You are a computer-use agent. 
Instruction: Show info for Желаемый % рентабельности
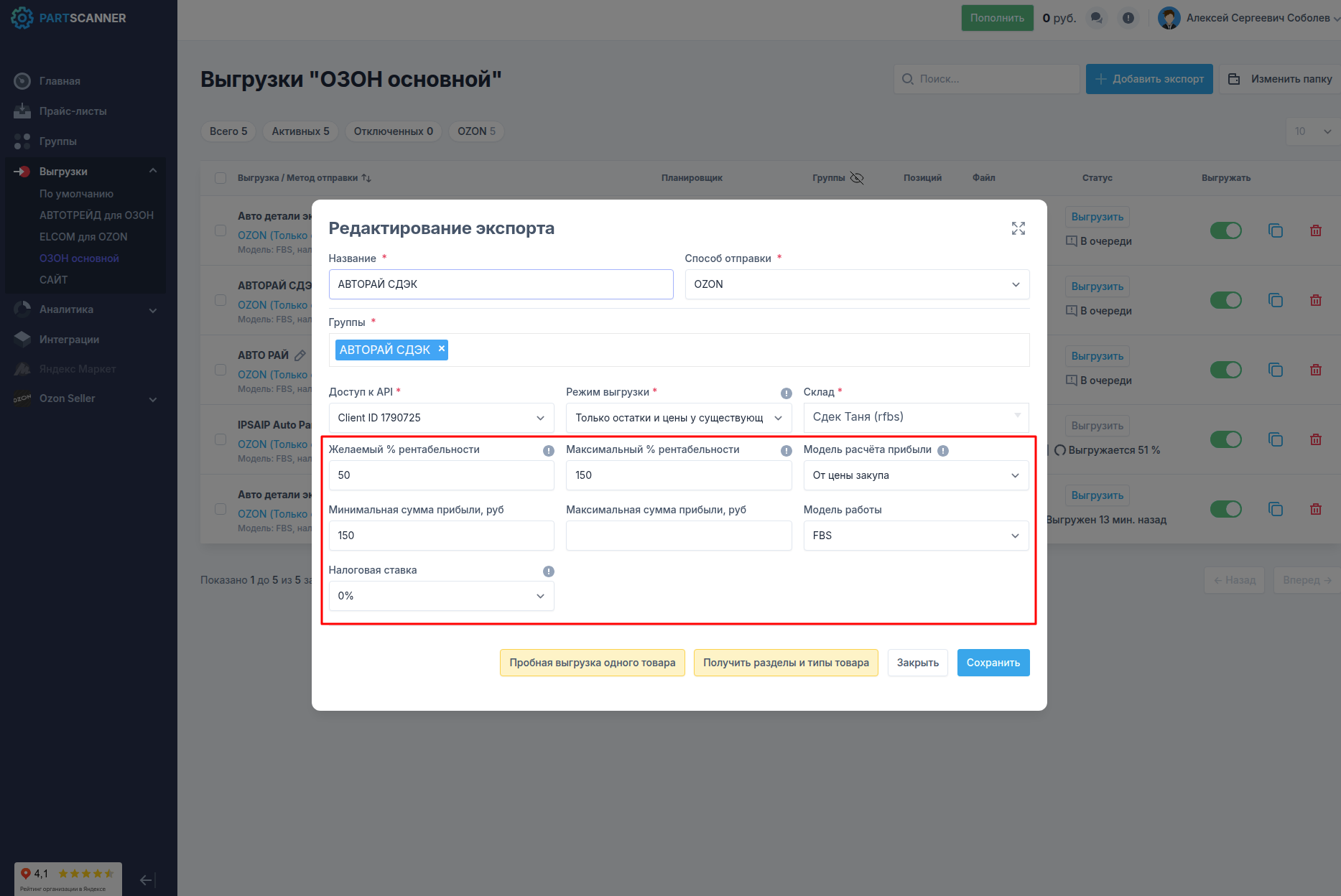tap(549, 451)
